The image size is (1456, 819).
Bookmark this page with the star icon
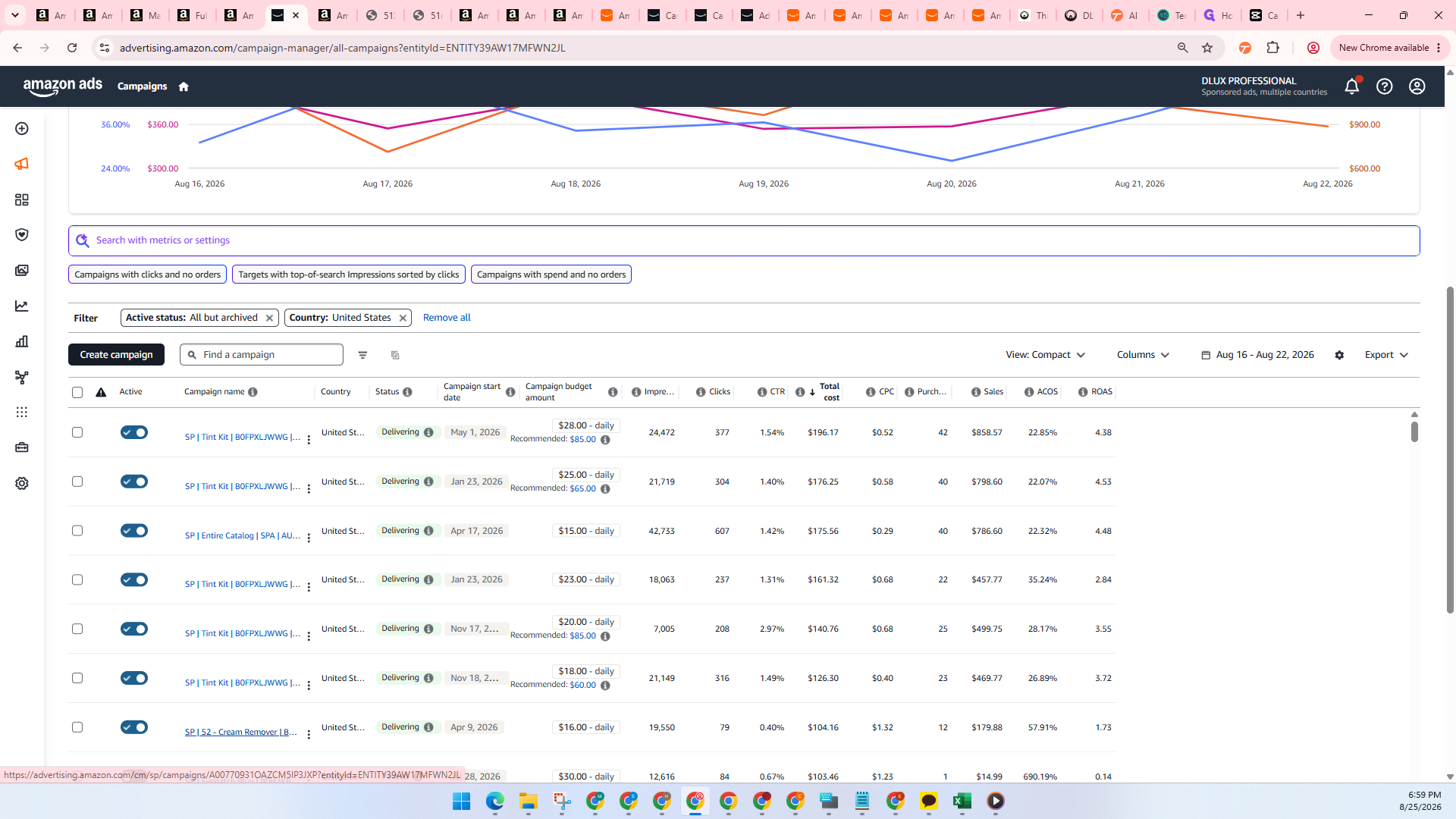1207,48
